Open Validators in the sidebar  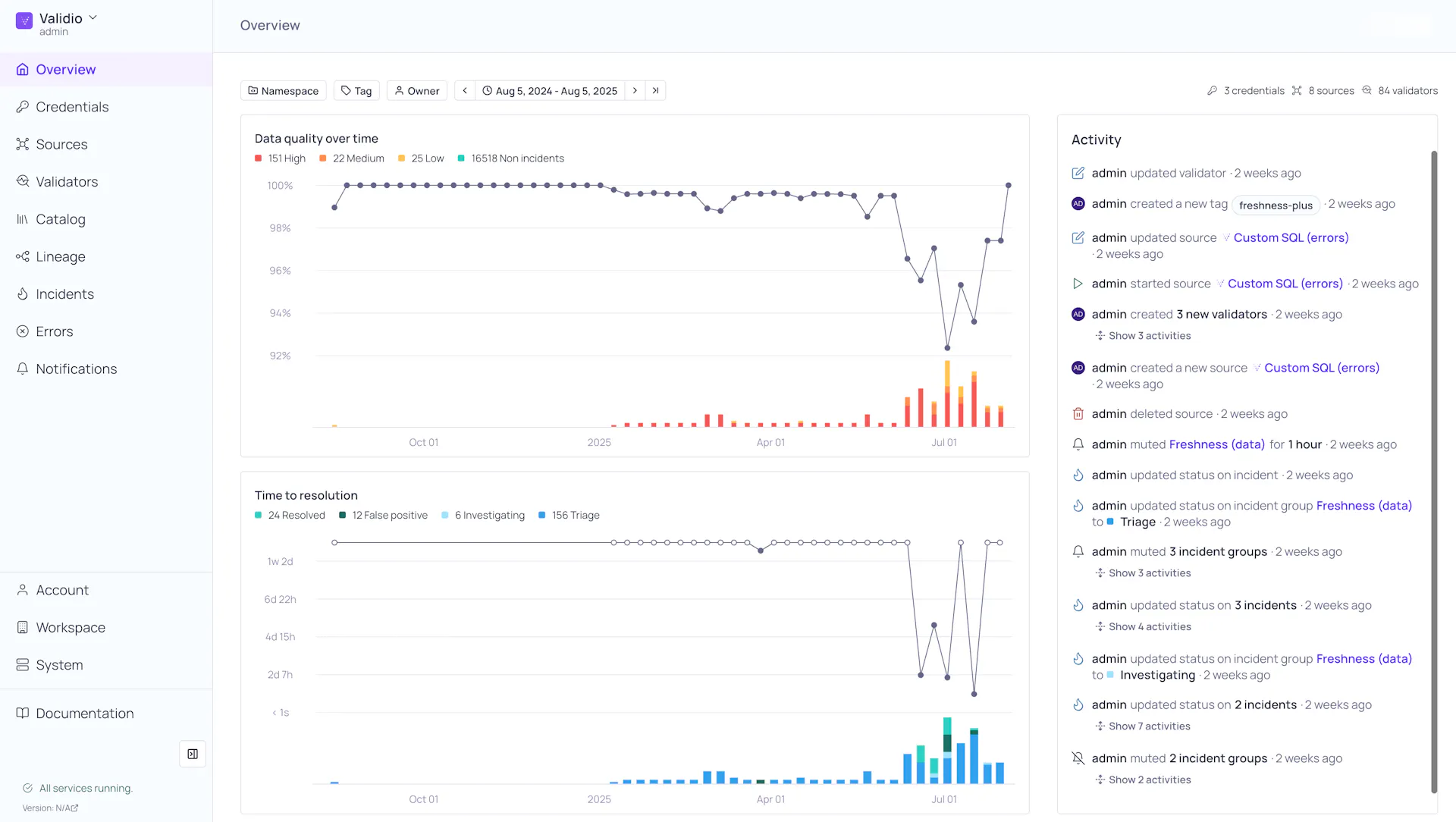click(x=106, y=182)
